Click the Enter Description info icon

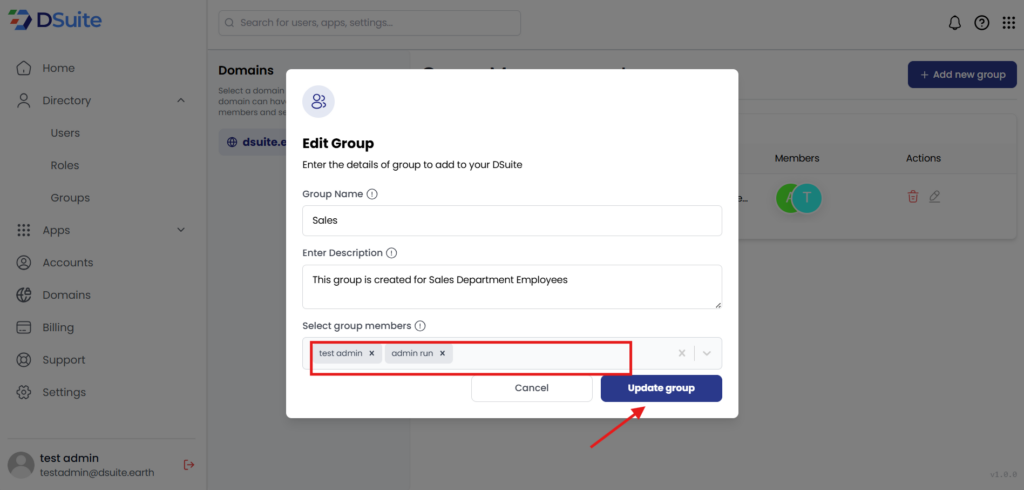[x=391, y=253]
